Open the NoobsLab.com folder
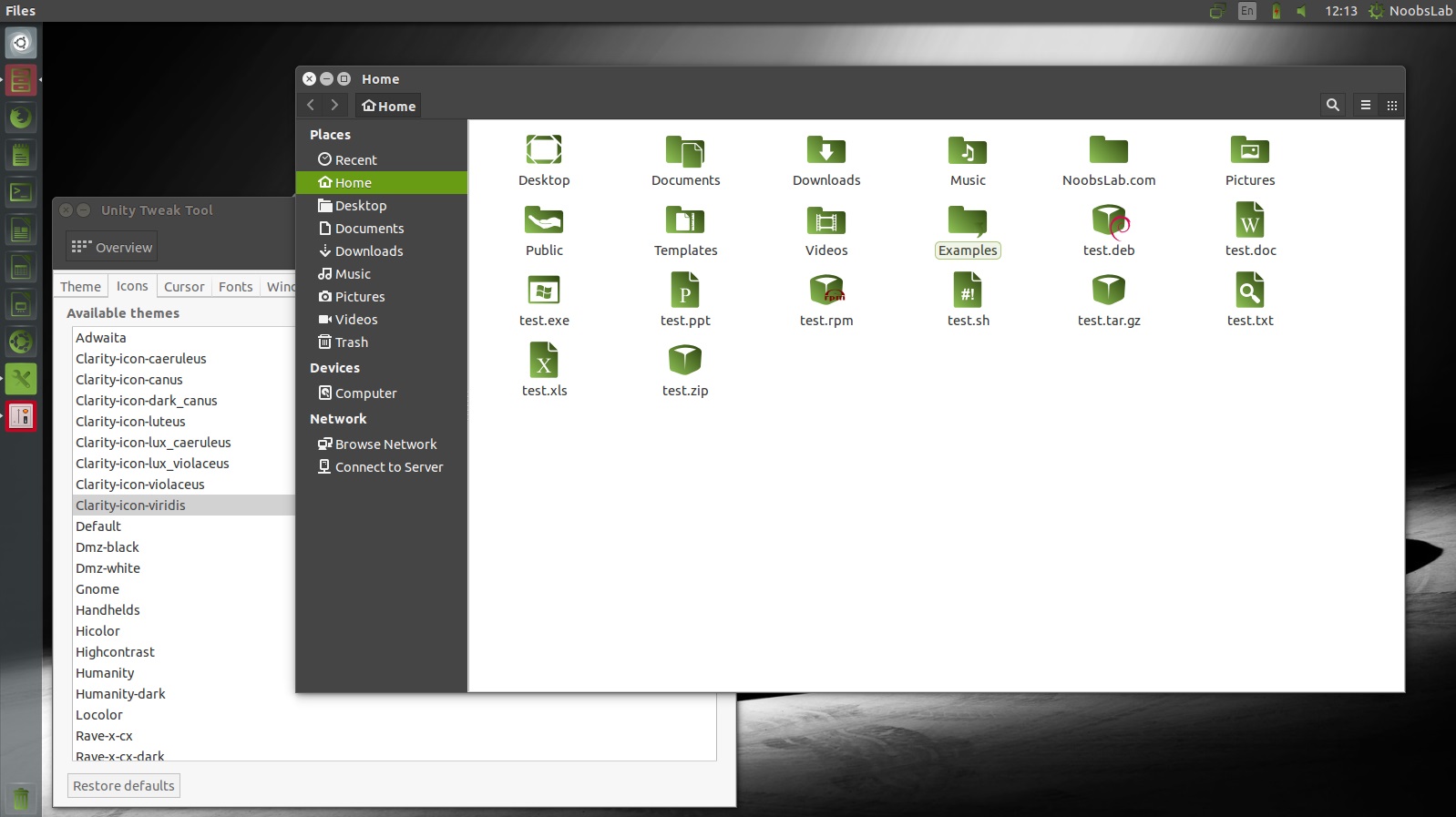Screen dimensions: 1456x817 pyautogui.click(x=1109, y=149)
